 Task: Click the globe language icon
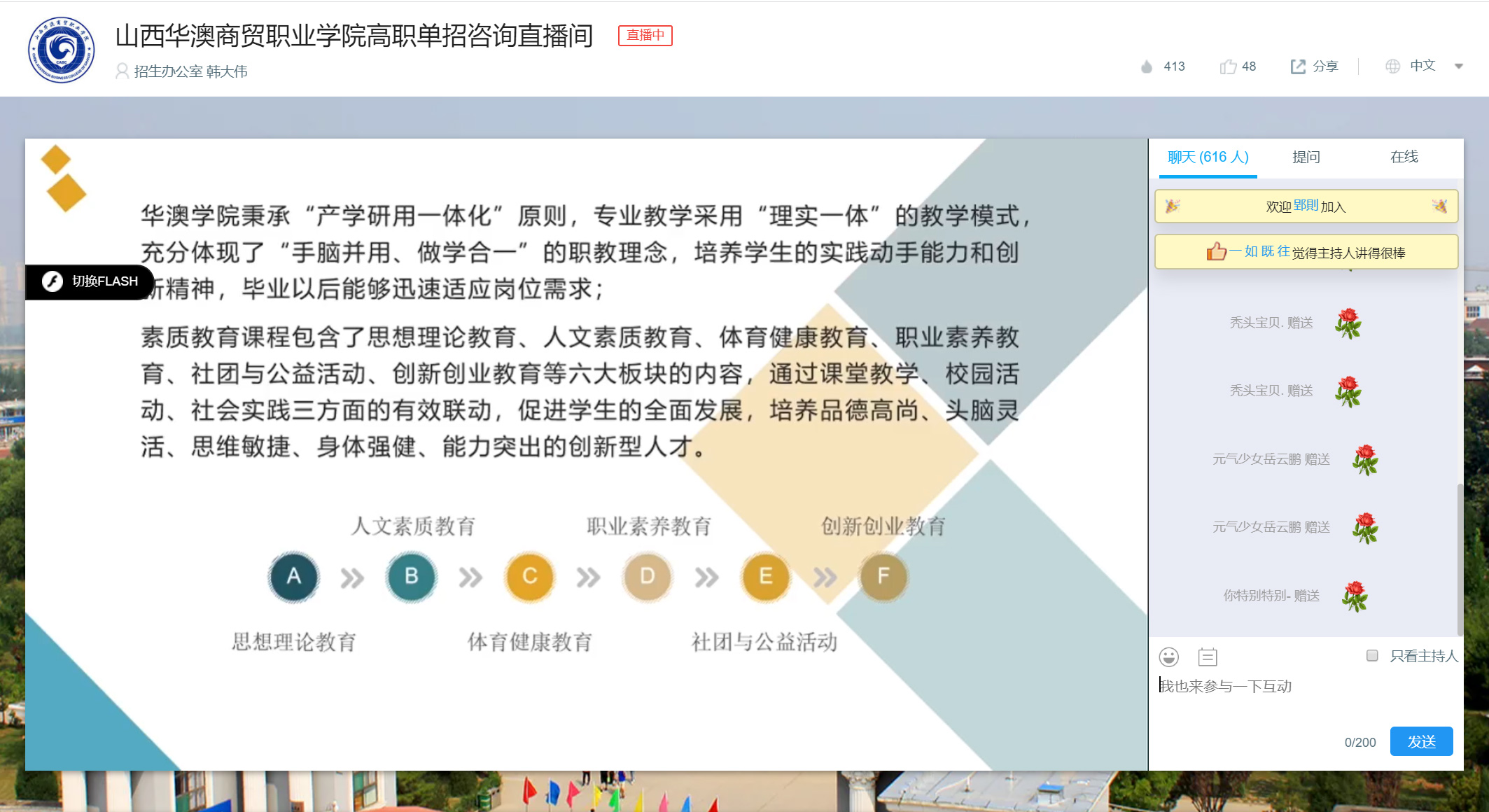pos(1393,66)
